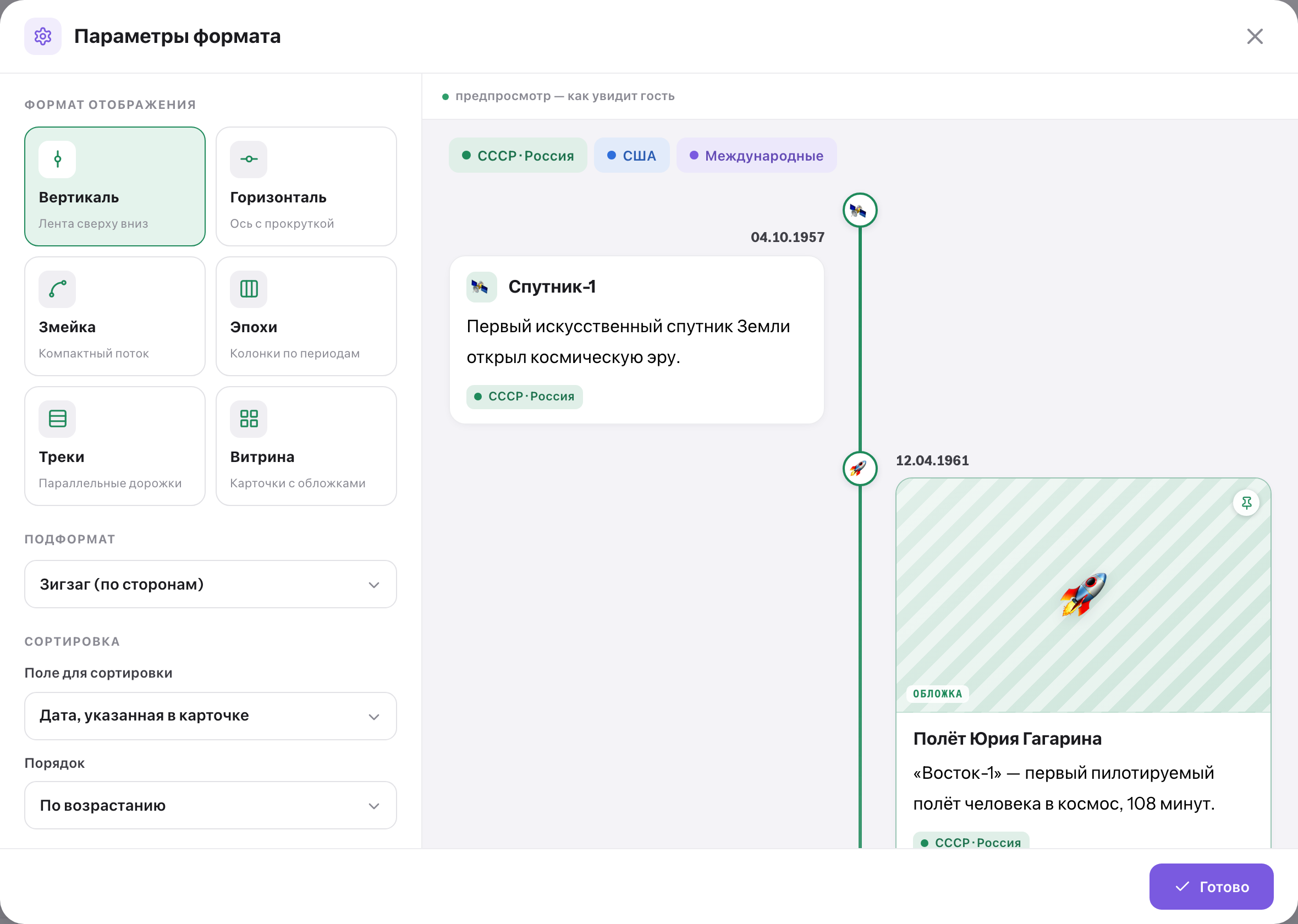Toggle the Международные filter chip
This screenshot has height=924, width=1298.
pos(756,155)
